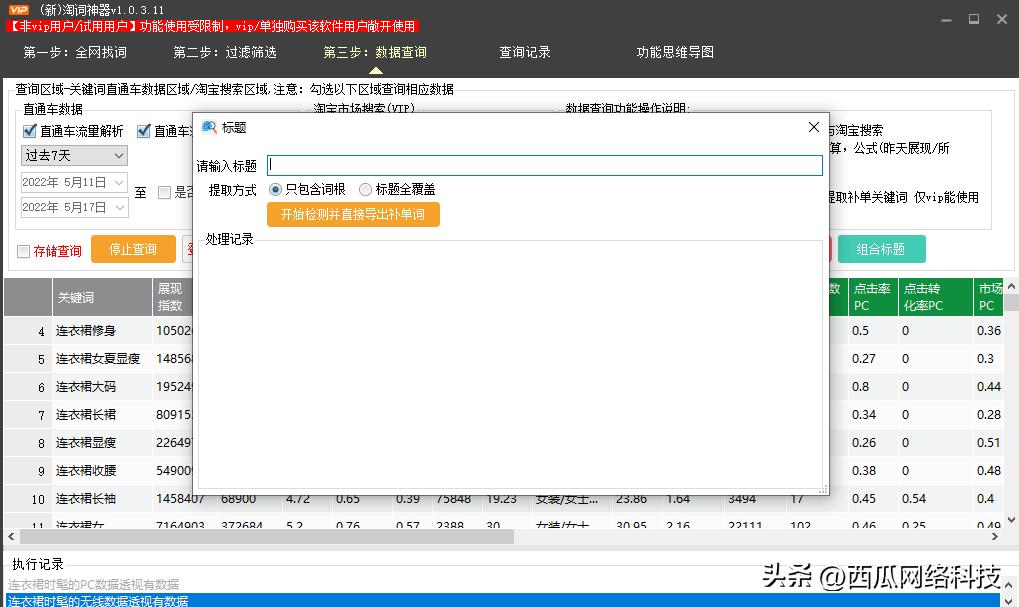Switch to 第一步:全网找词 tab
This screenshot has width=1019, height=607.
pos(75,52)
